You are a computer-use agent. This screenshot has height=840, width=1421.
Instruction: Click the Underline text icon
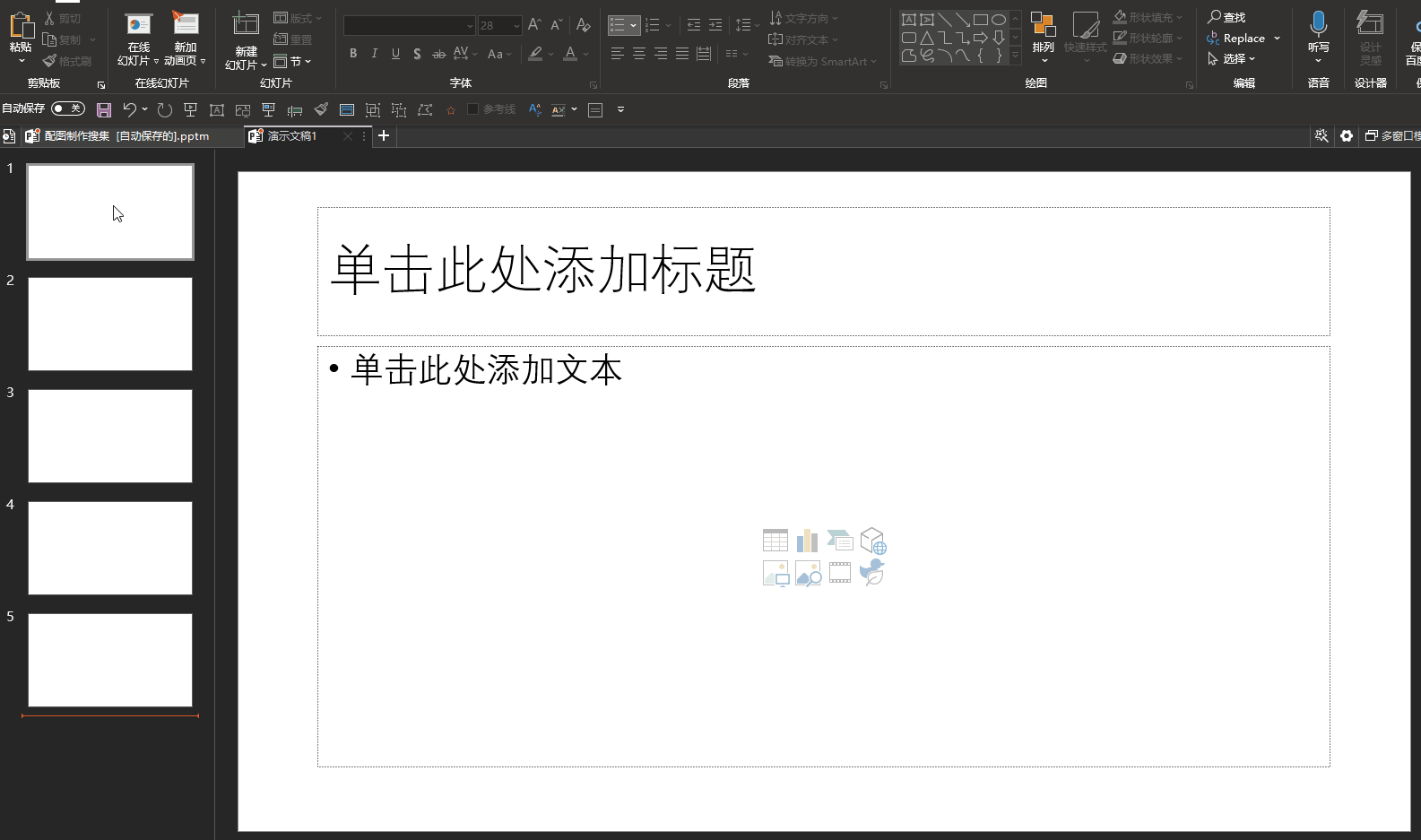point(395,54)
